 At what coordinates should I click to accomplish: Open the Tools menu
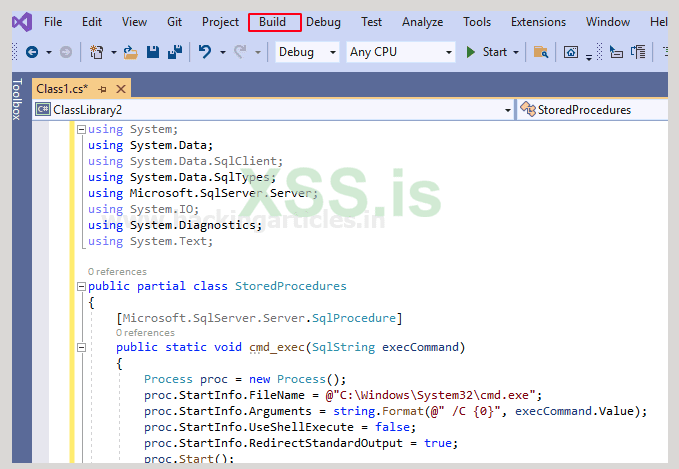coord(477,22)
